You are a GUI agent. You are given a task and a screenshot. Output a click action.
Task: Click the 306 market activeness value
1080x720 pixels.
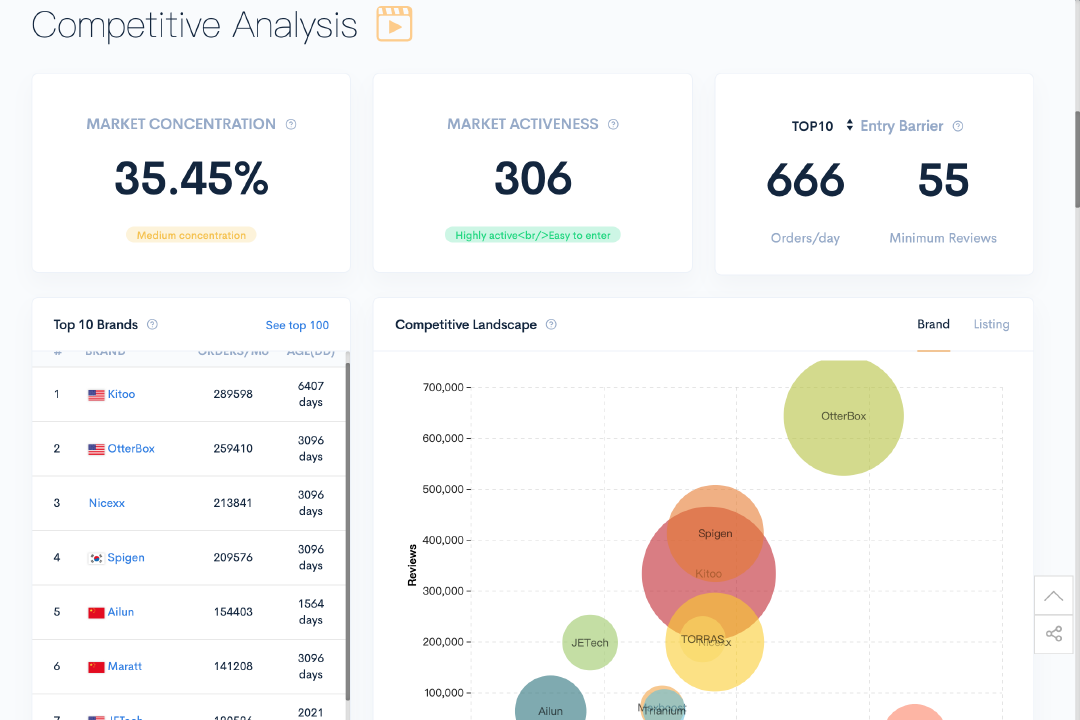(533, 178)
